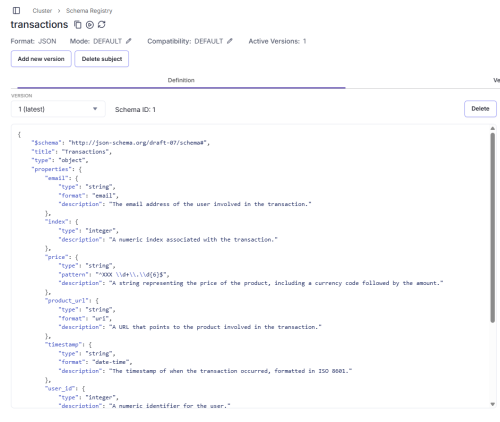
Task: Click the version dropdown arrow
Action: (x=95, y=109)
